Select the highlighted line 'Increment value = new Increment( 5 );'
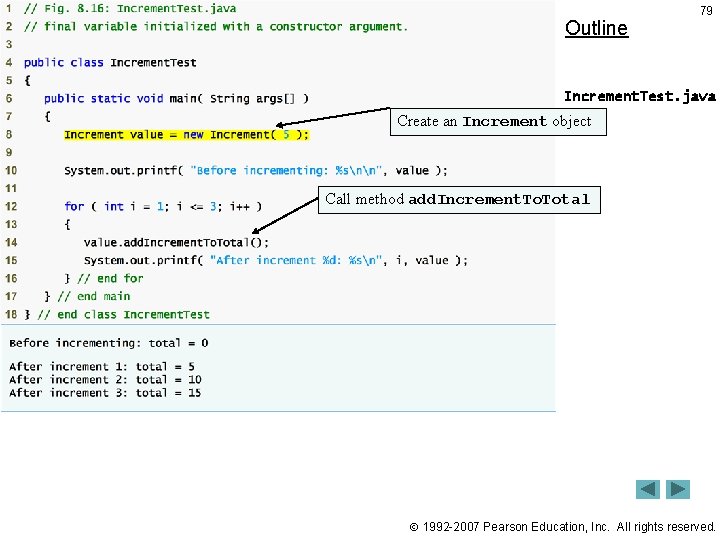Image resolution: width=720 pixels, height=540 pixels. click(186, 135)
